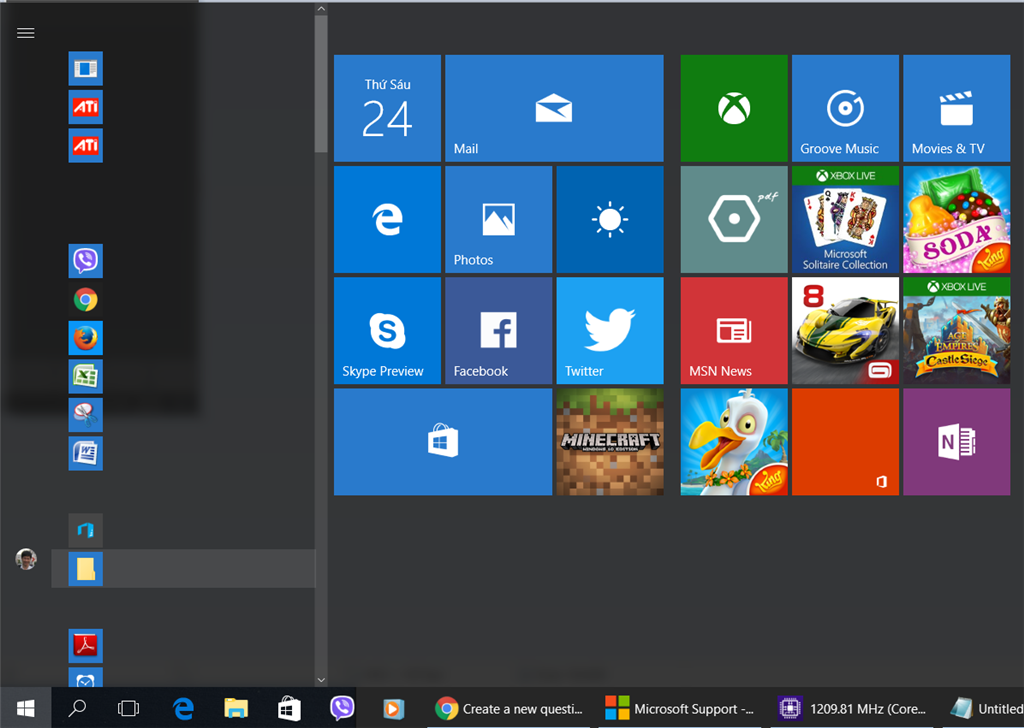Image resolution: width=1024 pixels, height=728 pixels.
Task: Open the Twitter tile
Action: (x=610, y=330)
